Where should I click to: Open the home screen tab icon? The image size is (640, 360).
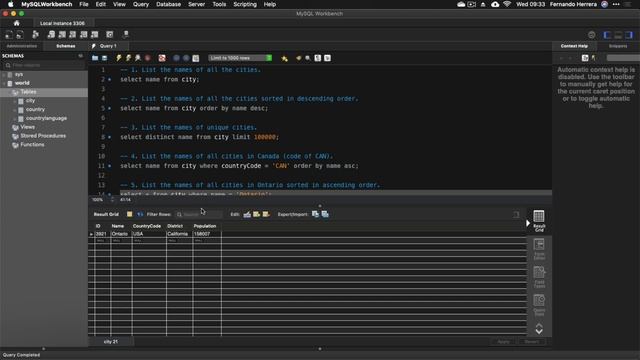click(16, 23)
